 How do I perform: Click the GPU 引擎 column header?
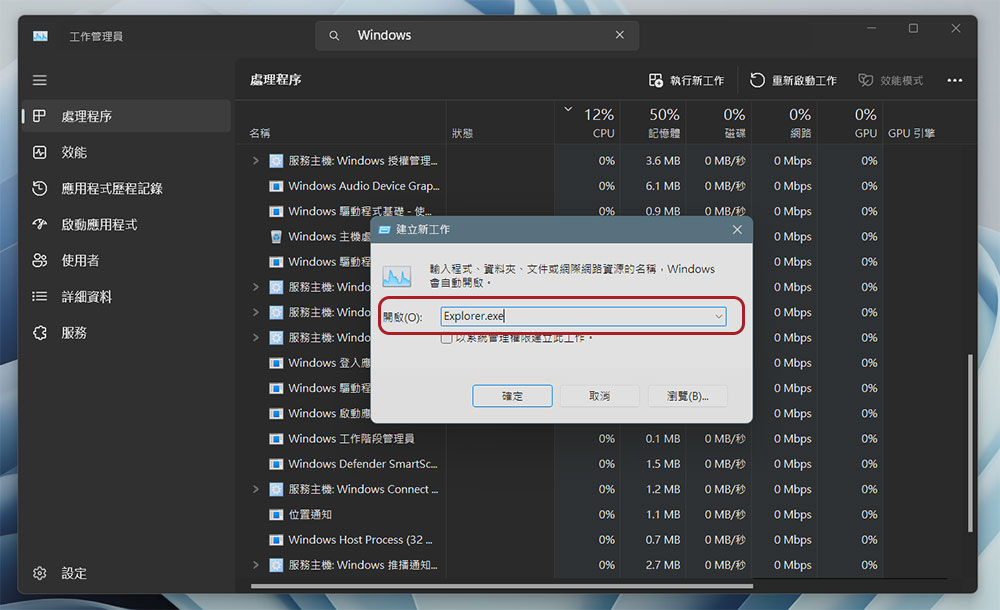coord(911,133)
